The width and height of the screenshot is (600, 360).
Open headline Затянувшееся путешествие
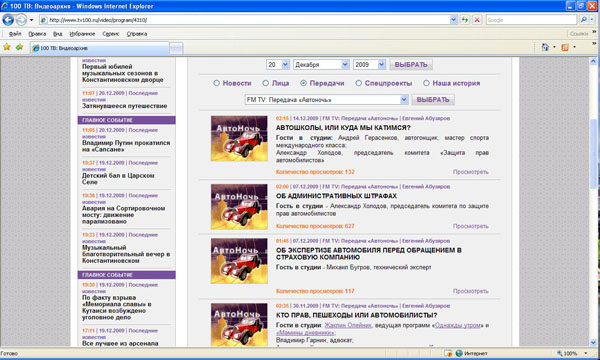pos(124,106)
